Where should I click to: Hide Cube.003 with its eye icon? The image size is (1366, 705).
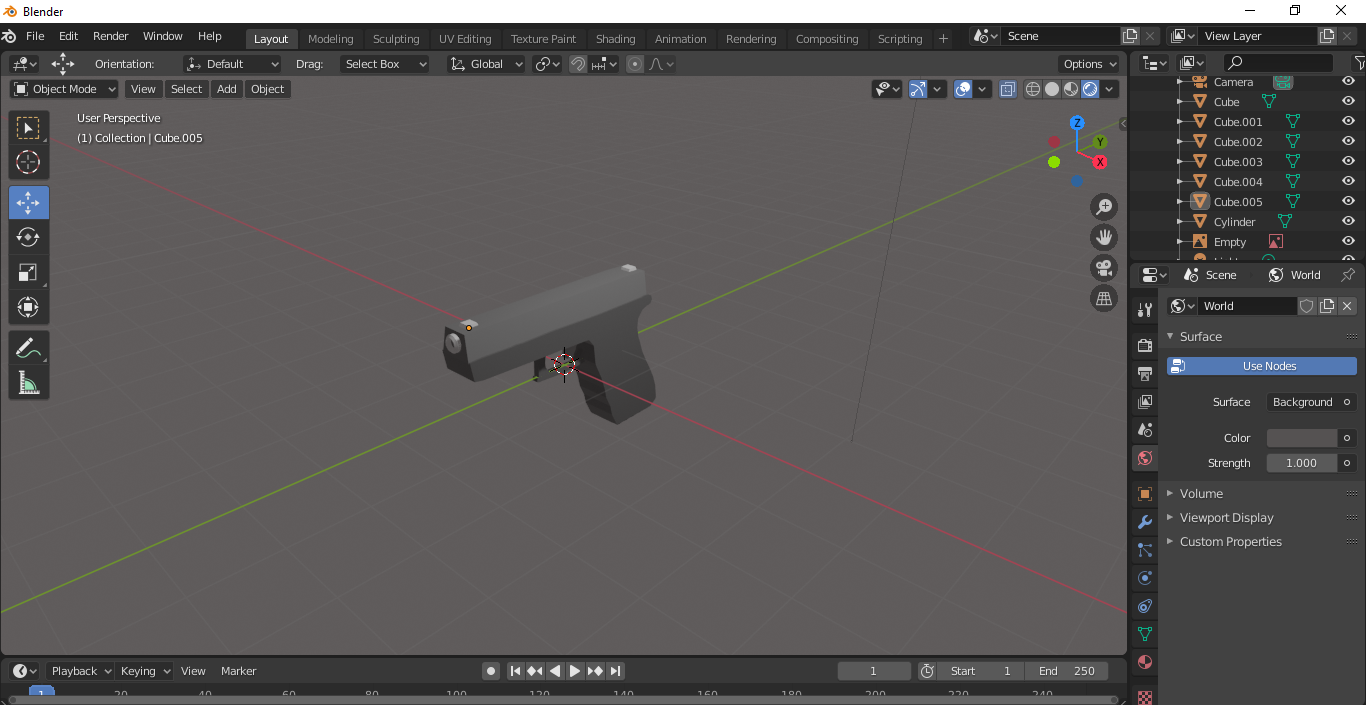[1348, 162]
